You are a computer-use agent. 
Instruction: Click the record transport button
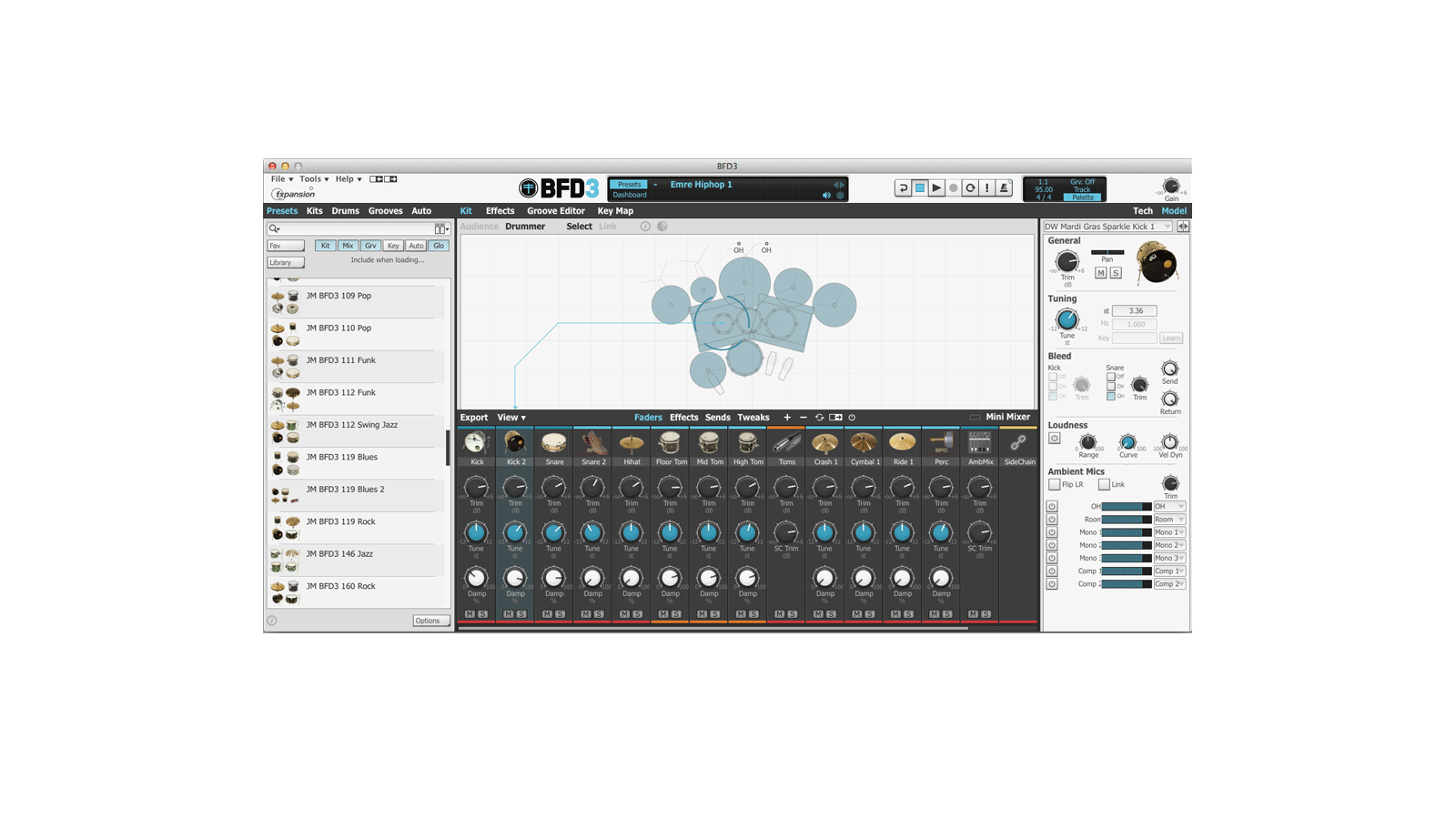click(953, 187)
